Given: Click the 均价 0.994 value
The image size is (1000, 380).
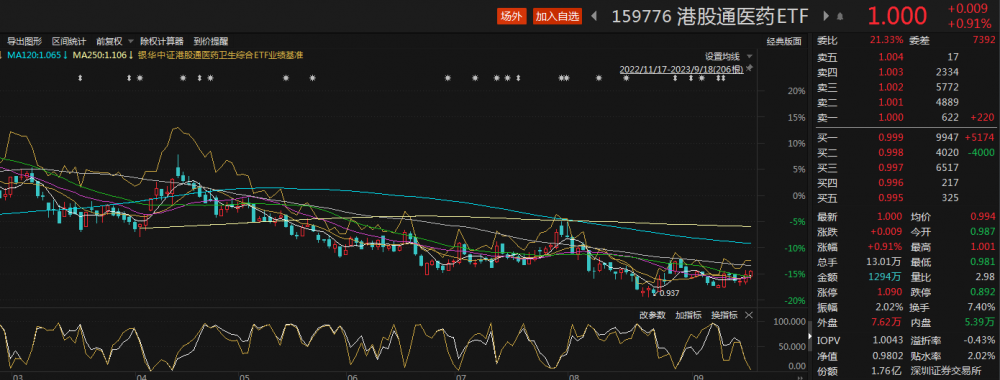Looking at the screenshot, I should point(983,217).
